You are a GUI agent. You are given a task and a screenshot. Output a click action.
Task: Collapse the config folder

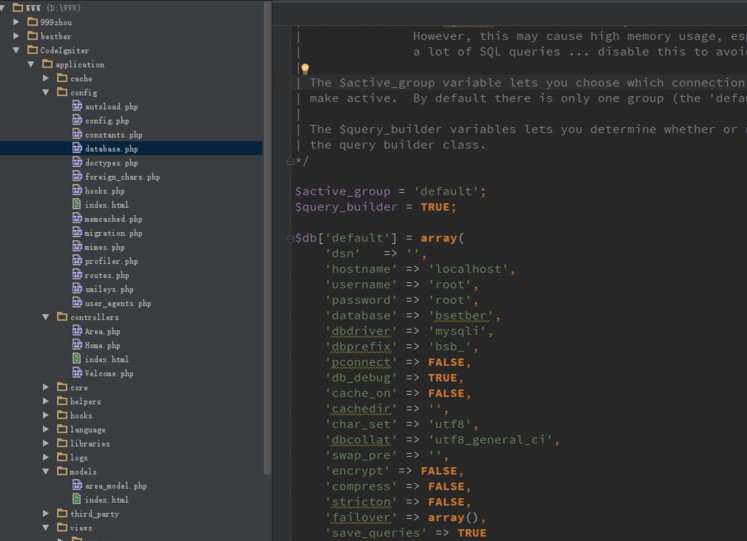(46, 92)
